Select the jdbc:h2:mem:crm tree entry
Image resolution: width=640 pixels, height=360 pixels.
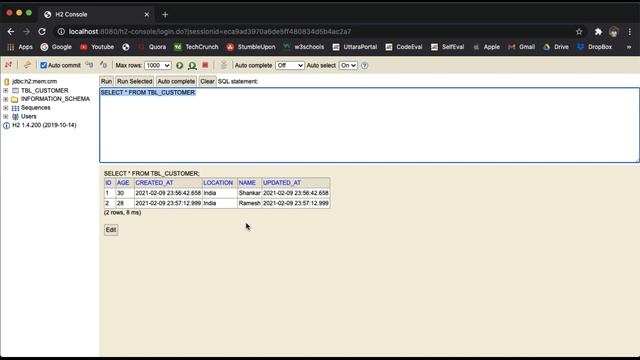click(x=35, y=82)
